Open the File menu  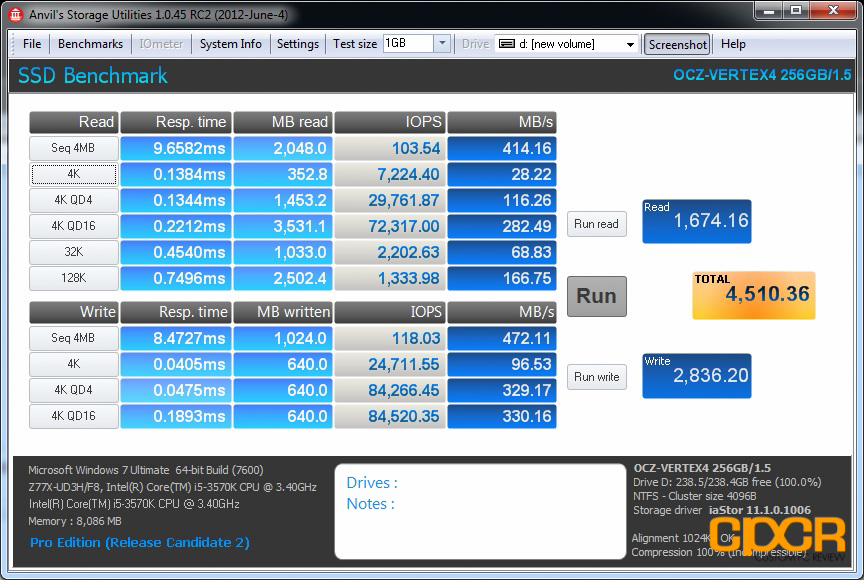[32, 44]
